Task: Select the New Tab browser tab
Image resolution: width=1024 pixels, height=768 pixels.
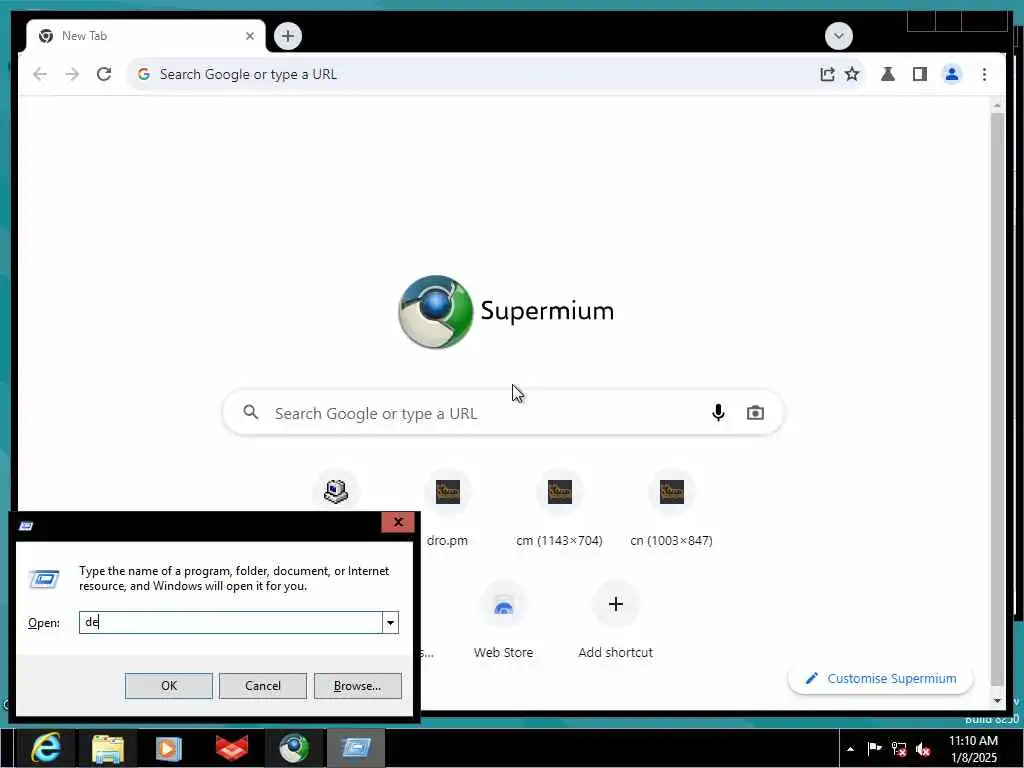Action: coord(146,36)
